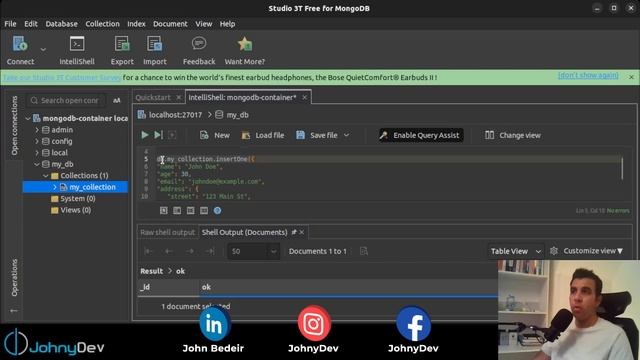Collapse the Collections (1) folder
640x360 pixels.
[46, 176]
